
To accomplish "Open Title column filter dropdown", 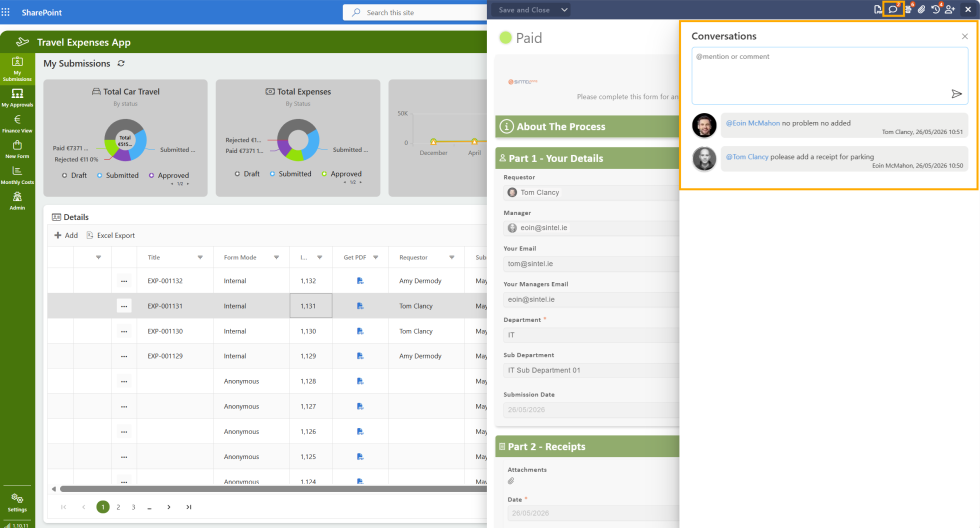I will click(x=200, y=257).
